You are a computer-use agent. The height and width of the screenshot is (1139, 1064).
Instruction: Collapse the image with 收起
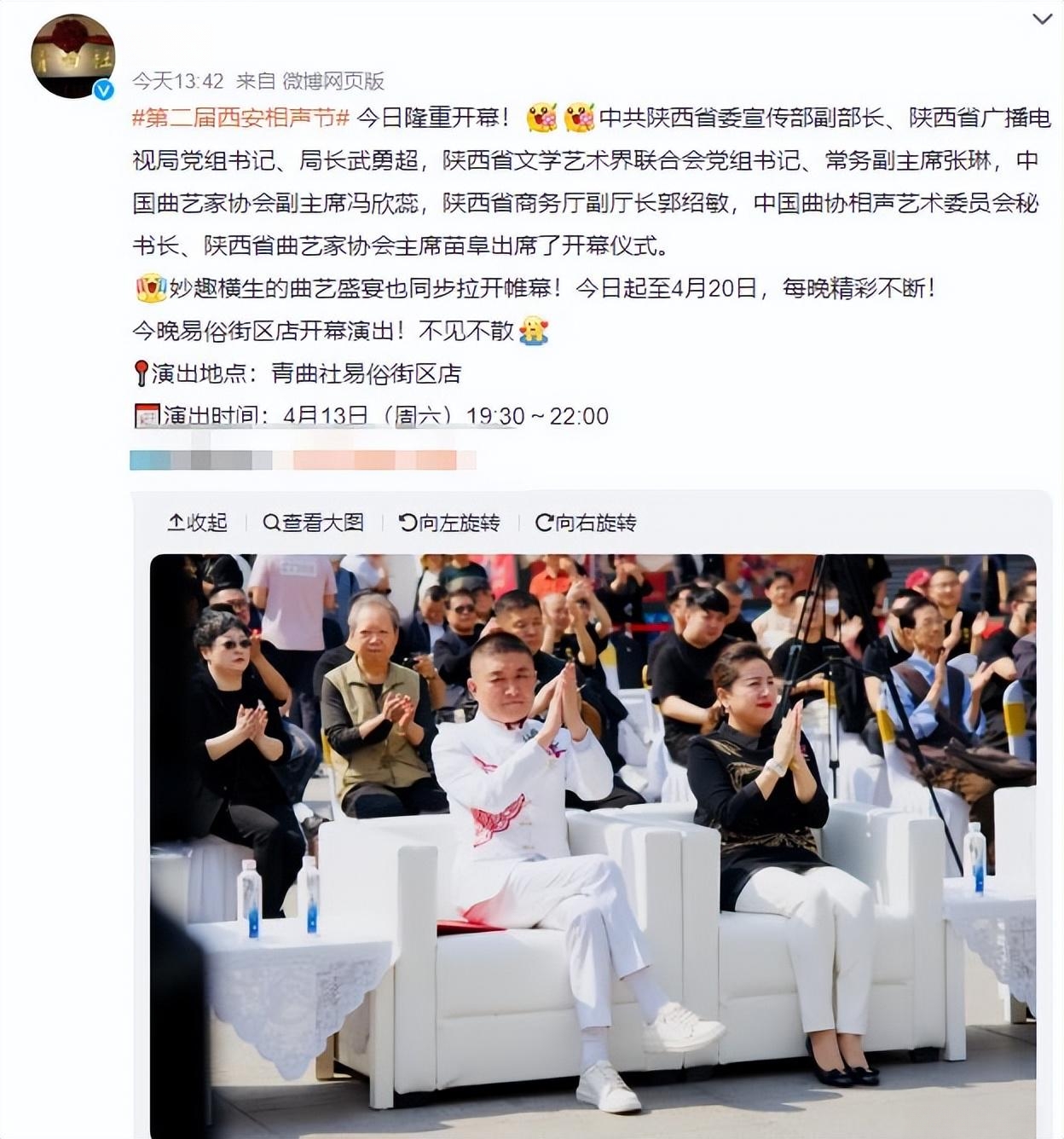[197, 523]
